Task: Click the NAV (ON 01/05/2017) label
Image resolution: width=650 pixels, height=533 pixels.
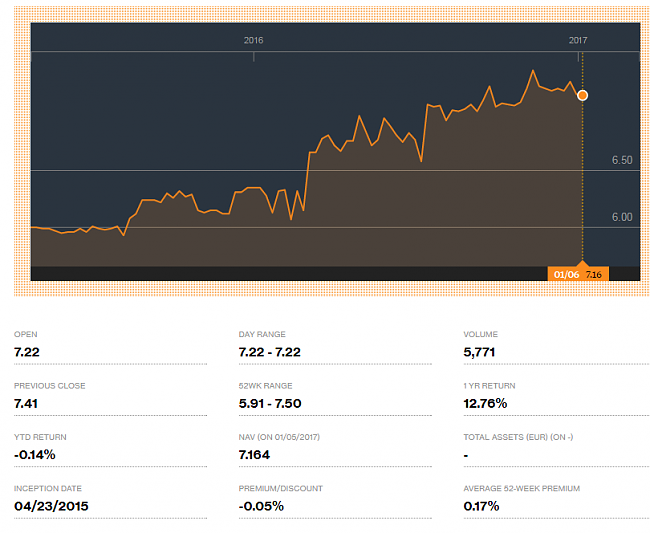Action: [279, 437]
